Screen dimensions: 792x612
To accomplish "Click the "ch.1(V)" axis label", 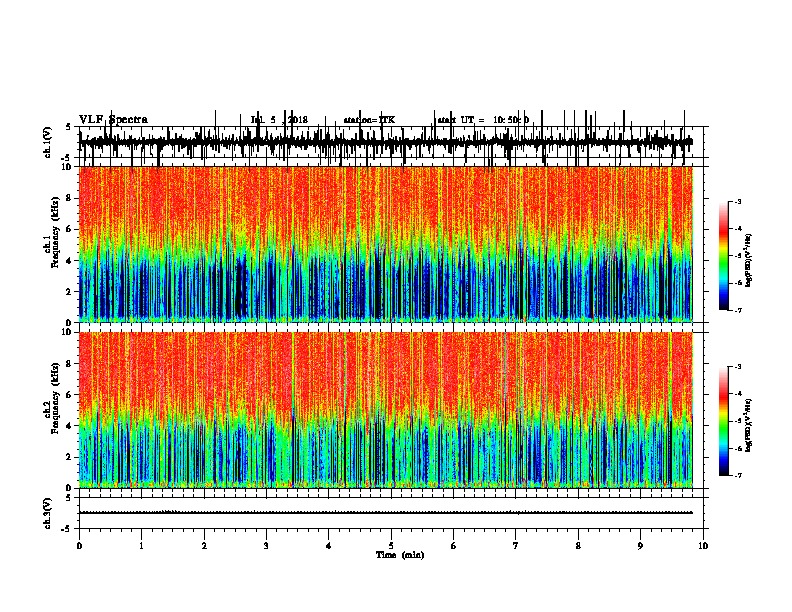I will coord(48,142).
